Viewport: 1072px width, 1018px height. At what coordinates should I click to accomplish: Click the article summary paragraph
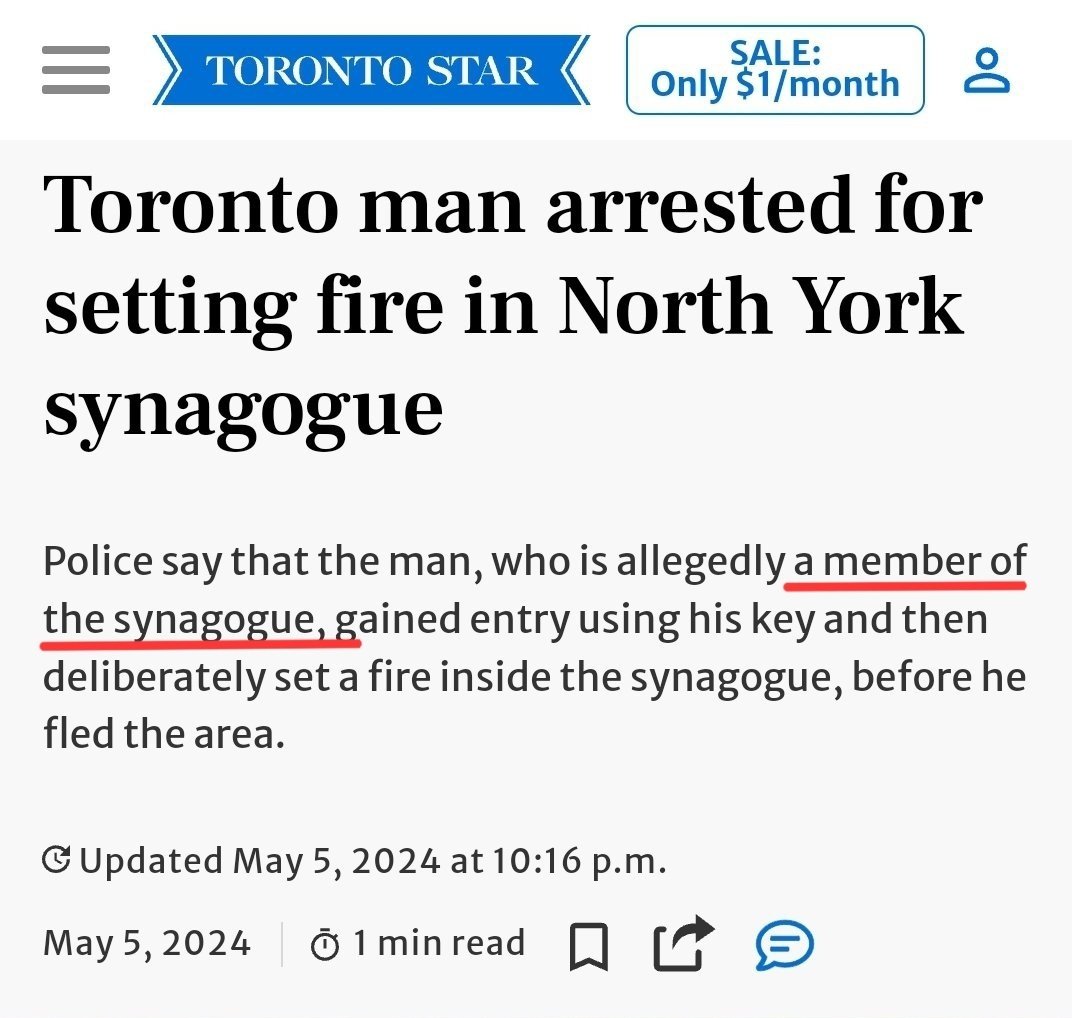[535, 647]
